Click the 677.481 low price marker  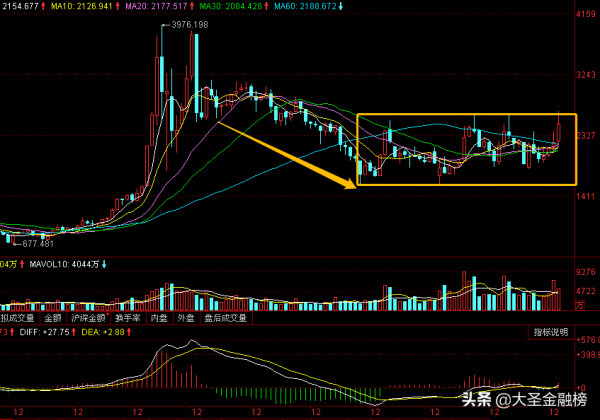pos(38,244)
